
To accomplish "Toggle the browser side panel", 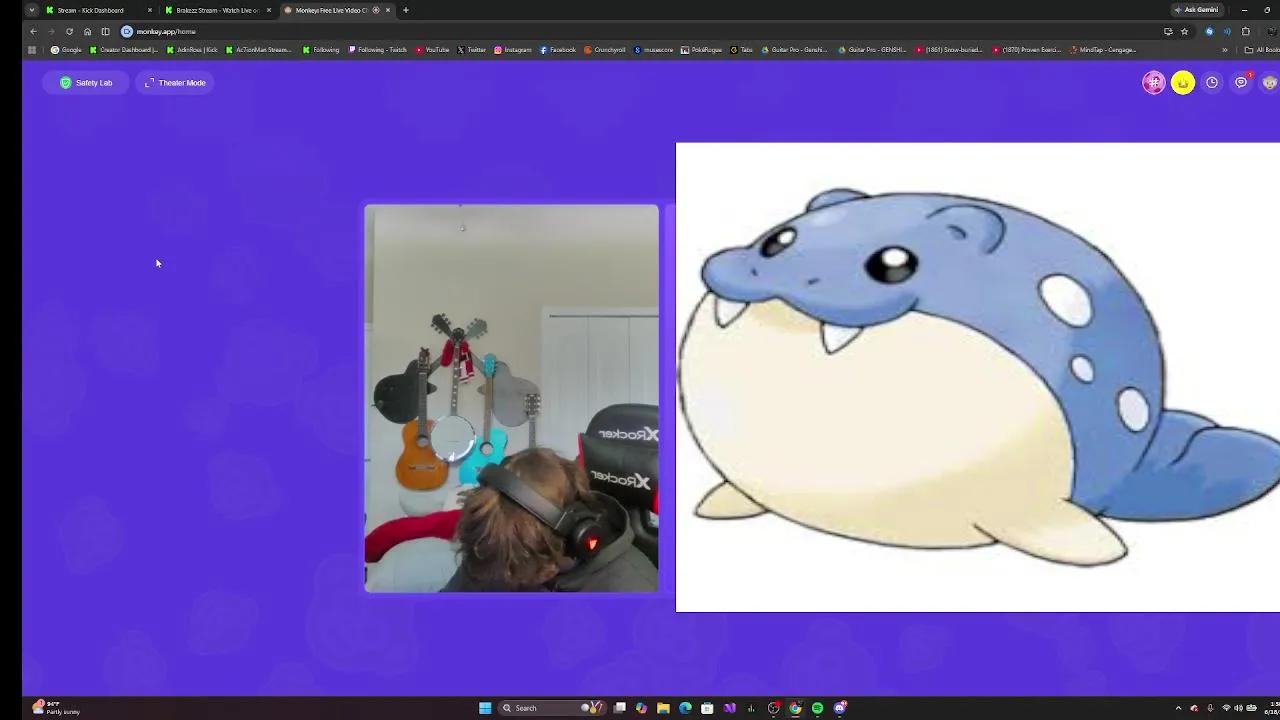I will tap(105, 31).
